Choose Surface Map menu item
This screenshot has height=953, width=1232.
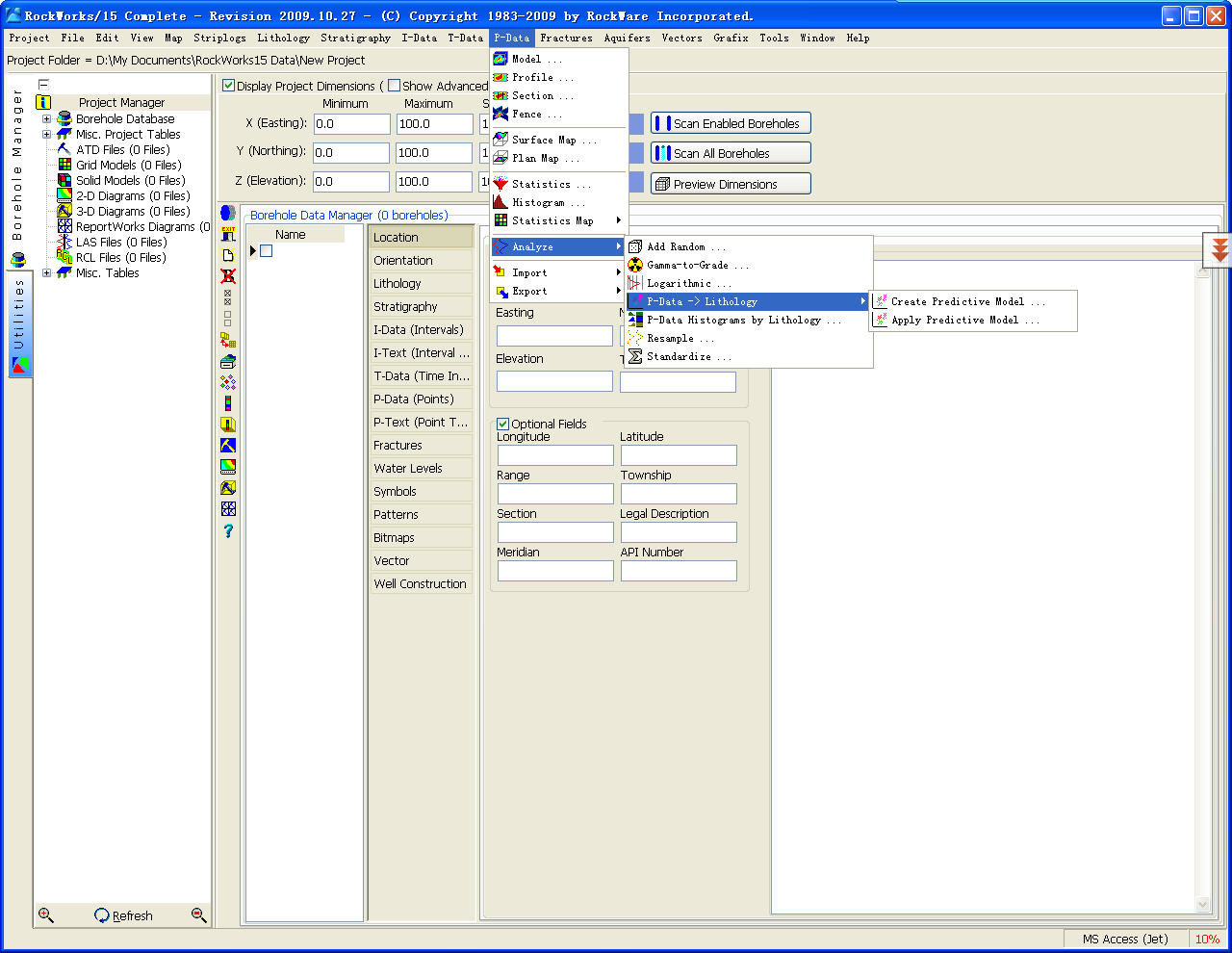point(558,140)
